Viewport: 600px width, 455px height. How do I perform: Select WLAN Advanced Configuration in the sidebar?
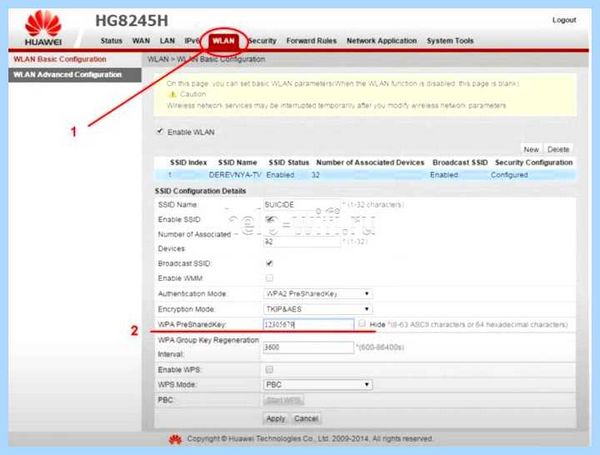pos(75,75)
